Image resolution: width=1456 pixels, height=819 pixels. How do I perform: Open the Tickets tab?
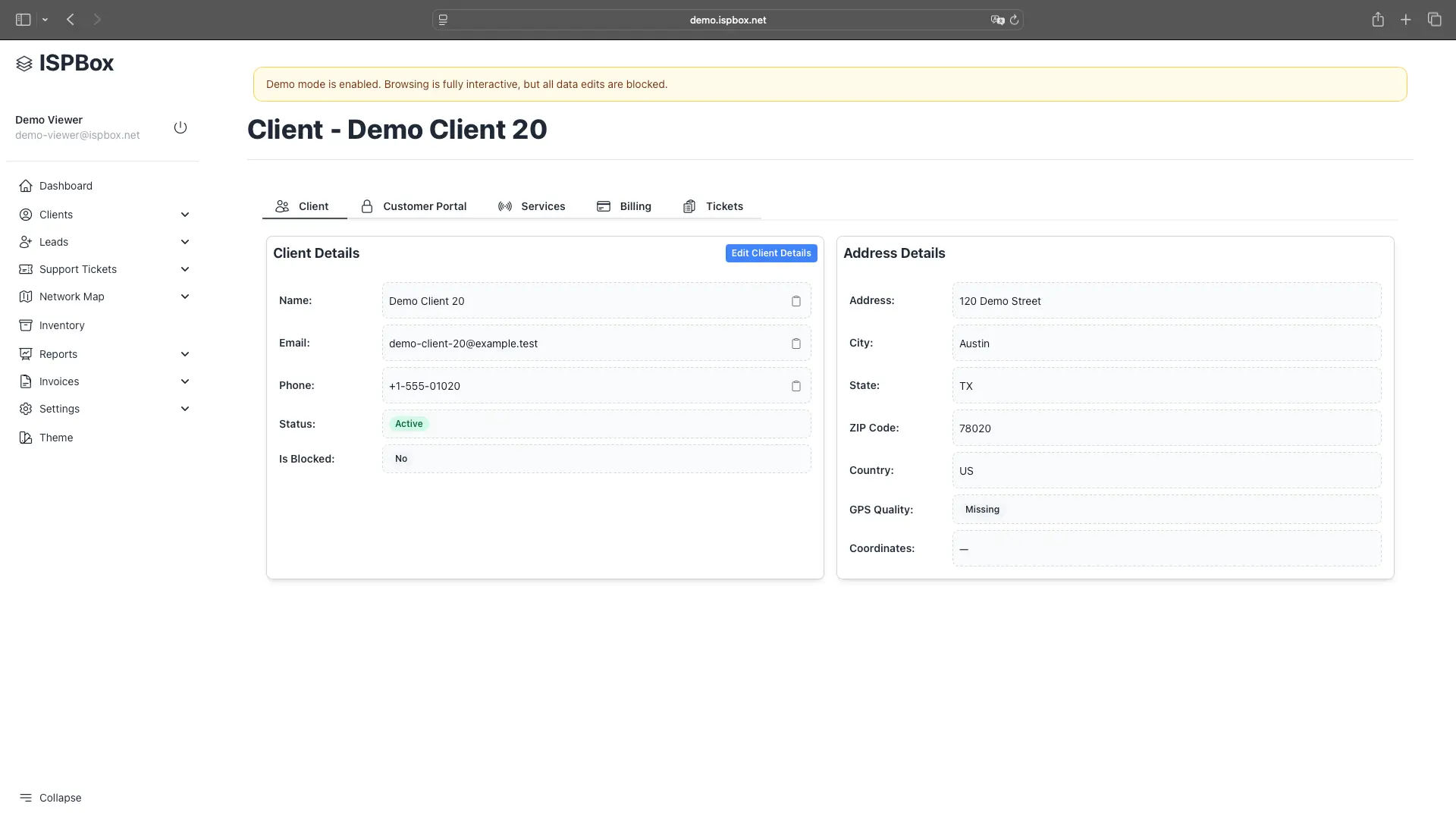coord(714,206)
